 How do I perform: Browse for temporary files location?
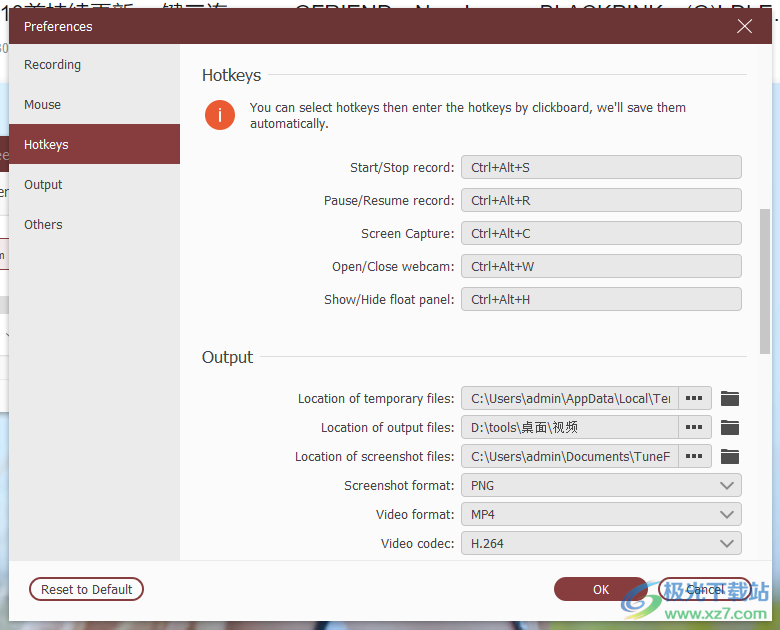[694, 399]
